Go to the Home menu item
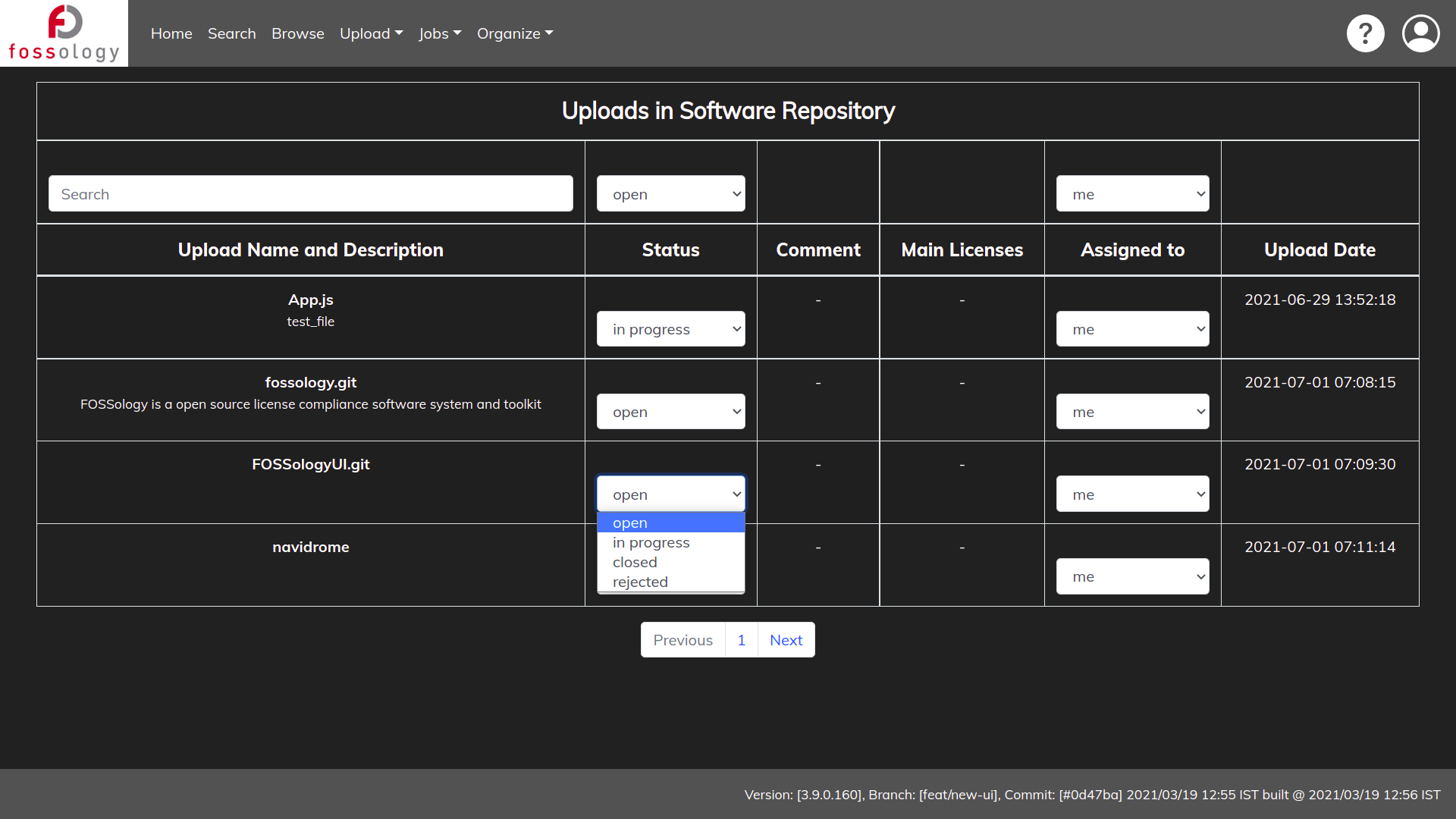Image resolution: width=1456 pixels, height=819 pixels. click(x=171, y=33)
